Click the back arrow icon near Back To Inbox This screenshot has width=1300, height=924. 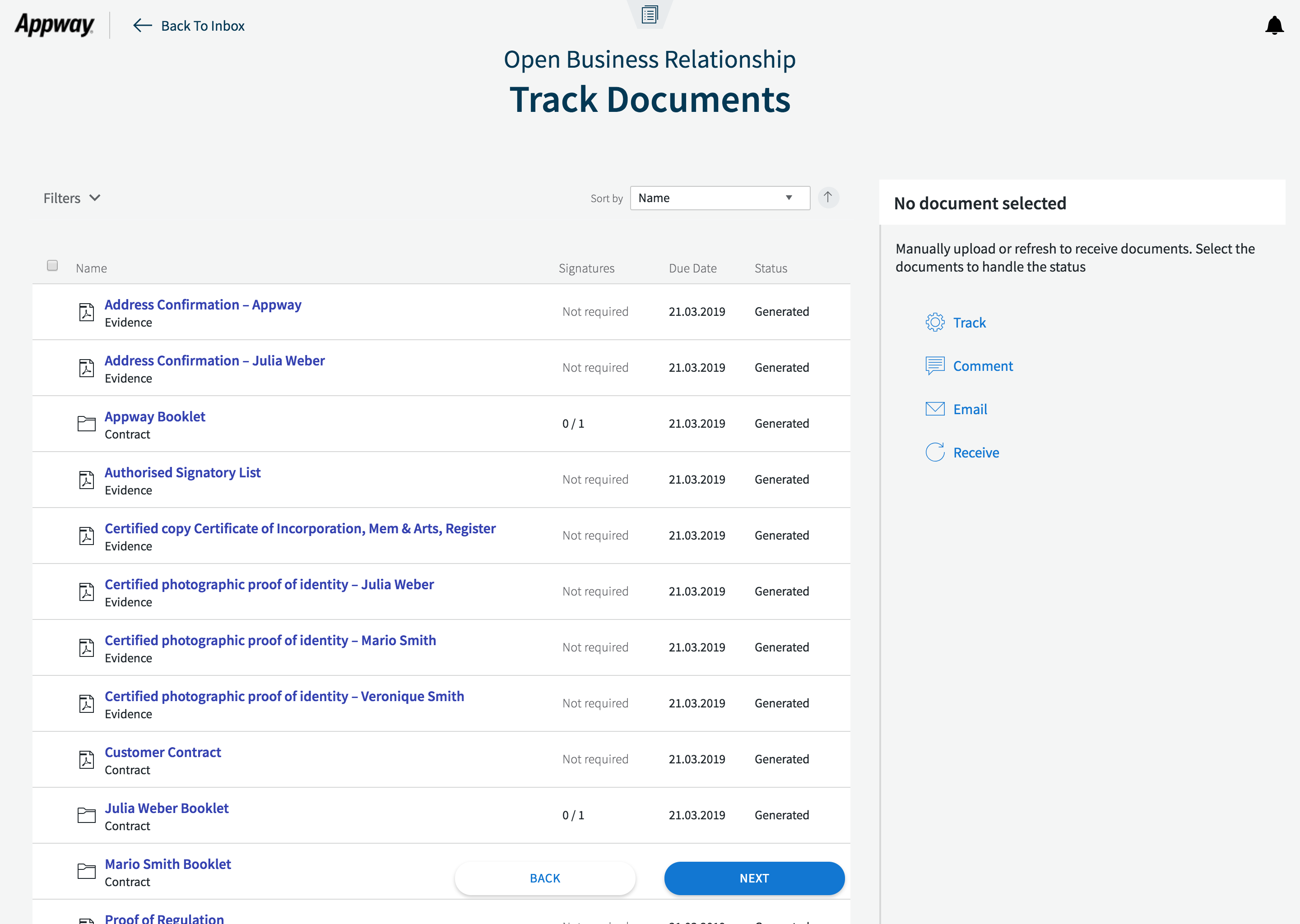click(142, 26)
